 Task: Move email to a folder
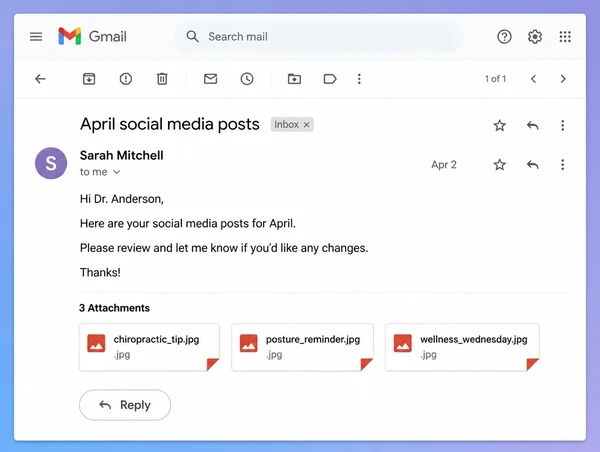[x=294, y=79]
